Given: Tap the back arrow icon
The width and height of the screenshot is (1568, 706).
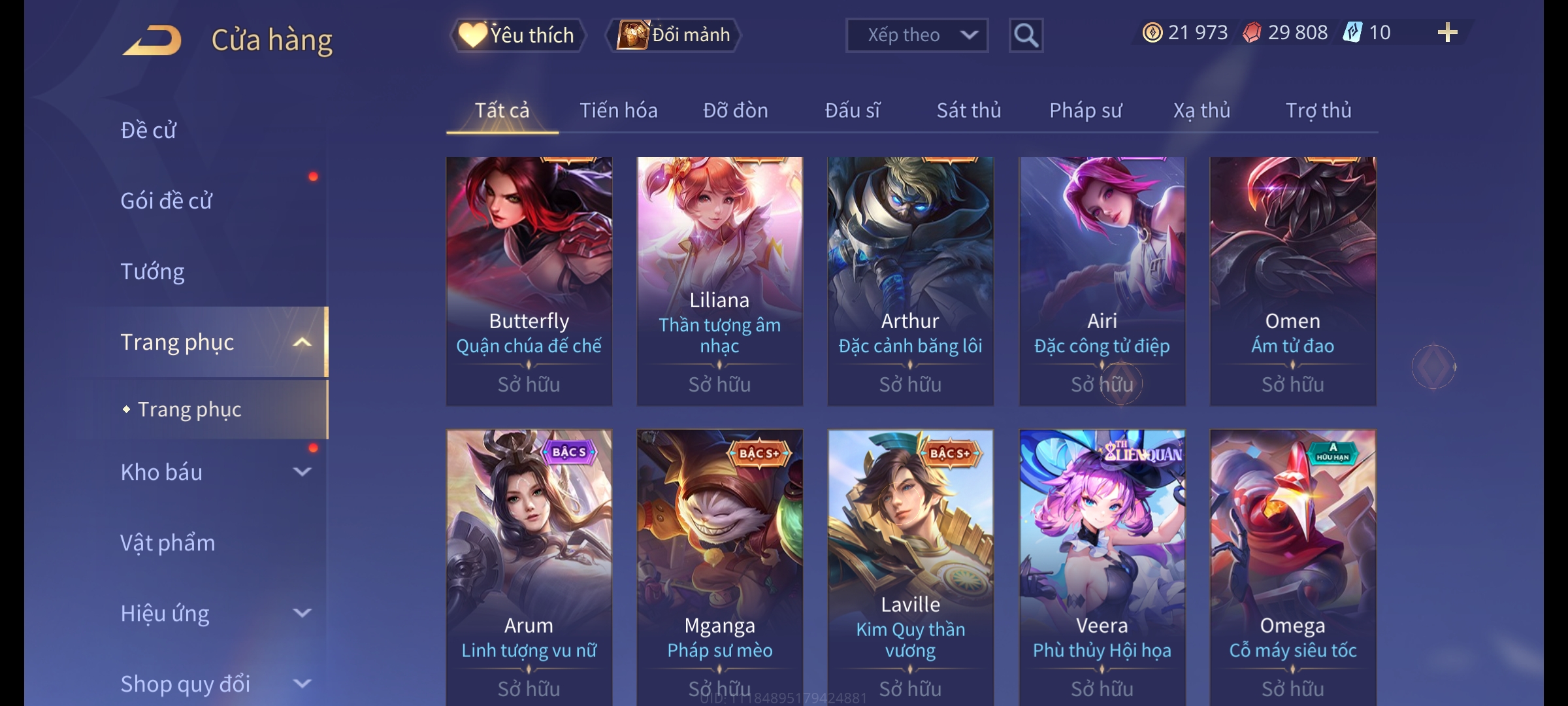Looking at the screenshot, I should 152,40.
